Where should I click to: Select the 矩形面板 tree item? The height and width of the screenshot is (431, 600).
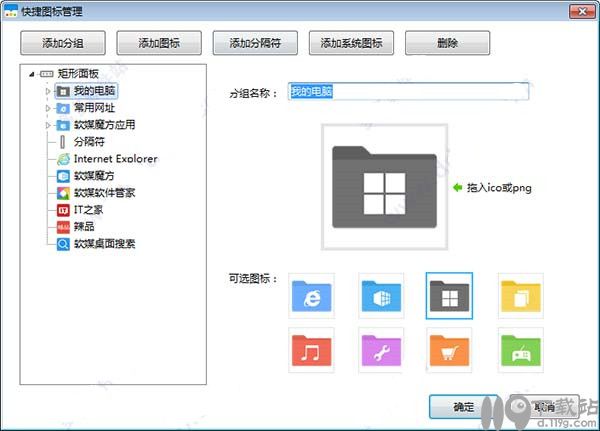[x=78, y=73]
